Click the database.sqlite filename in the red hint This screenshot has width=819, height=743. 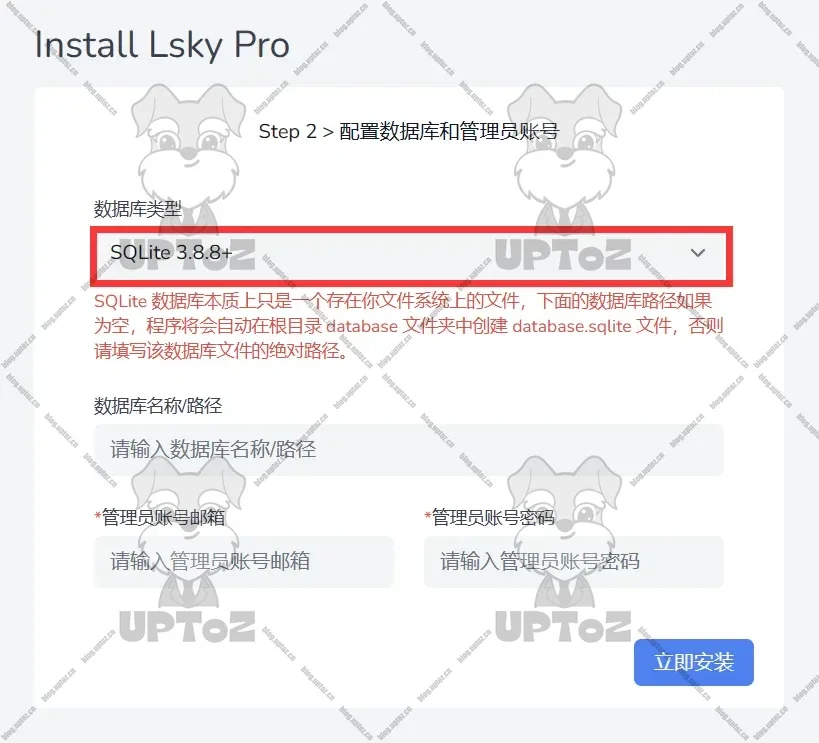tap(572, 326)
